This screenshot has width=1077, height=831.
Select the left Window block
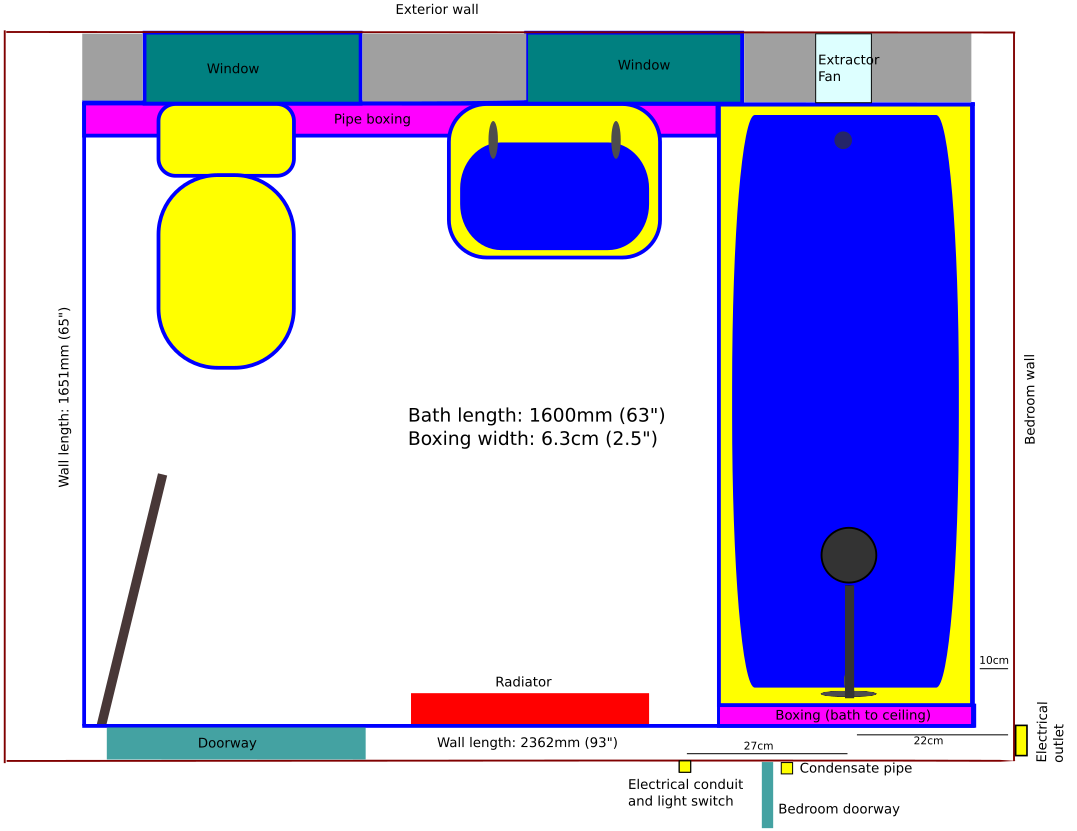click(x=252, y=68)
